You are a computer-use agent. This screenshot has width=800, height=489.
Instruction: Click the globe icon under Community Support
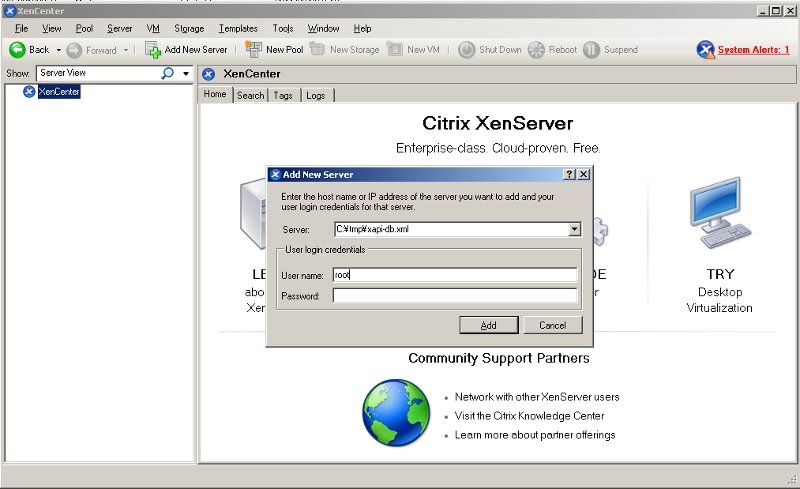396,412
